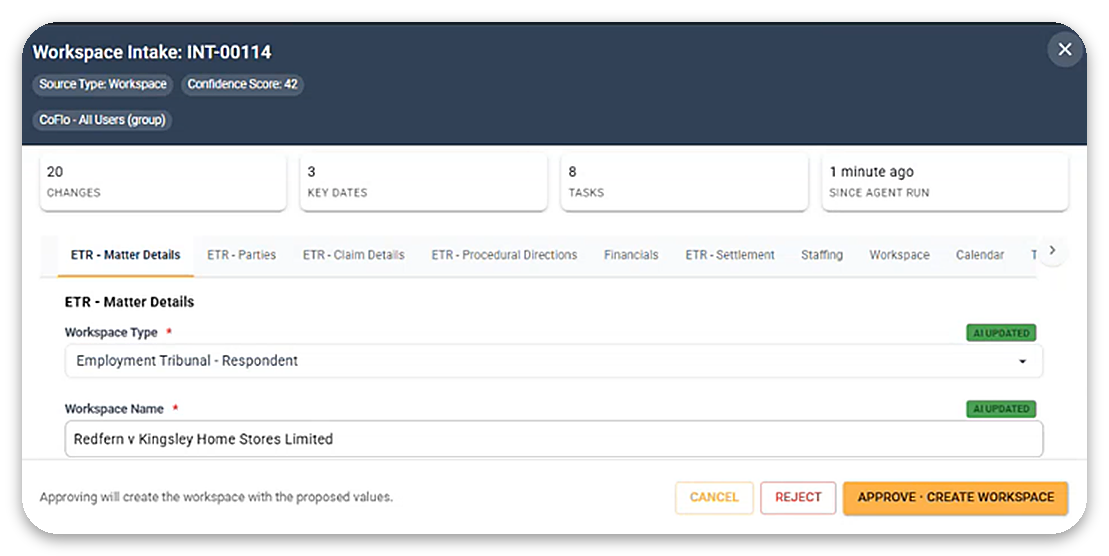This screenshot has width=1109, height=556.
Task: Open the Workspace tab
Action: tap(899, 255)
